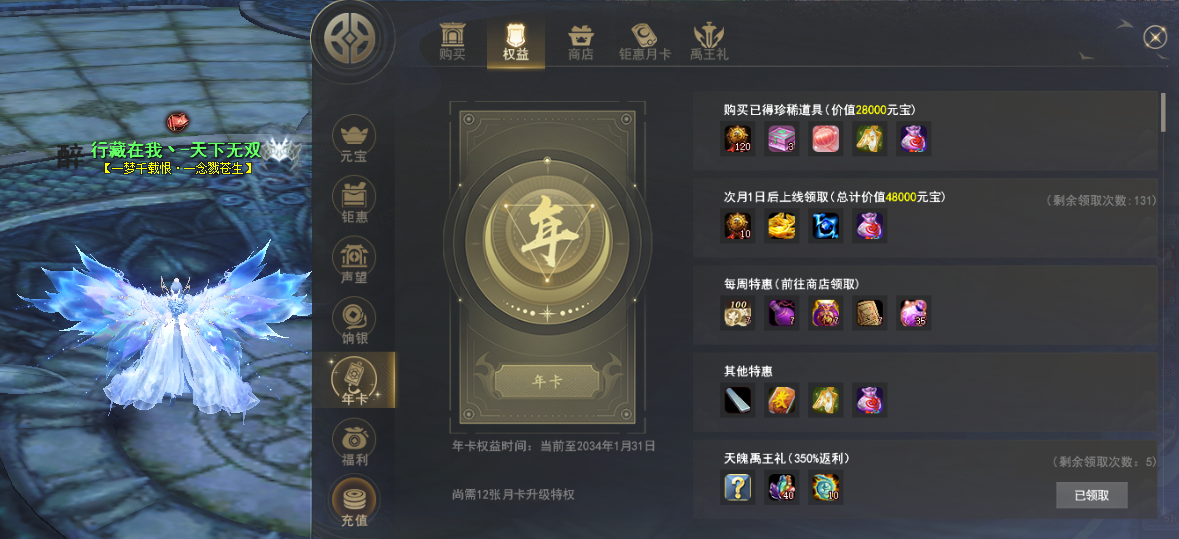Viewport: 1179px width, 539px height.
Task: Select the scroll item in weekly specials
Action: tap(870, 313)
